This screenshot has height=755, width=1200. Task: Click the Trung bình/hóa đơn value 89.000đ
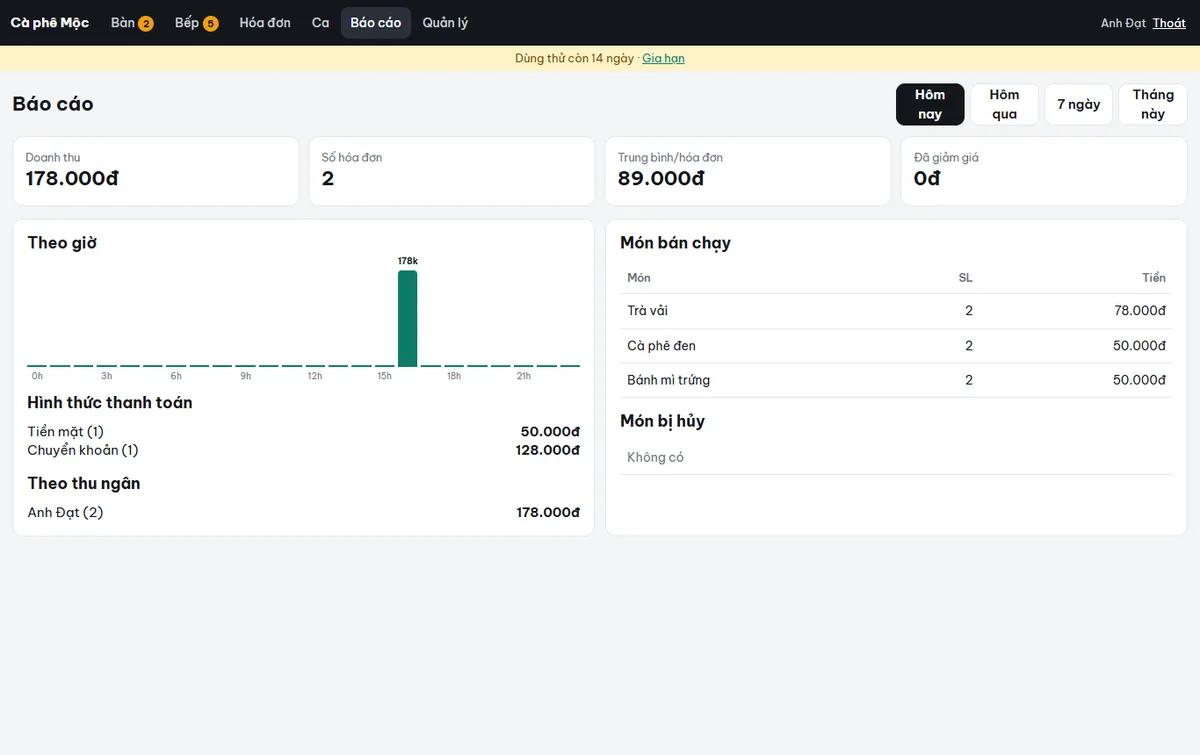tap(661, 179)
